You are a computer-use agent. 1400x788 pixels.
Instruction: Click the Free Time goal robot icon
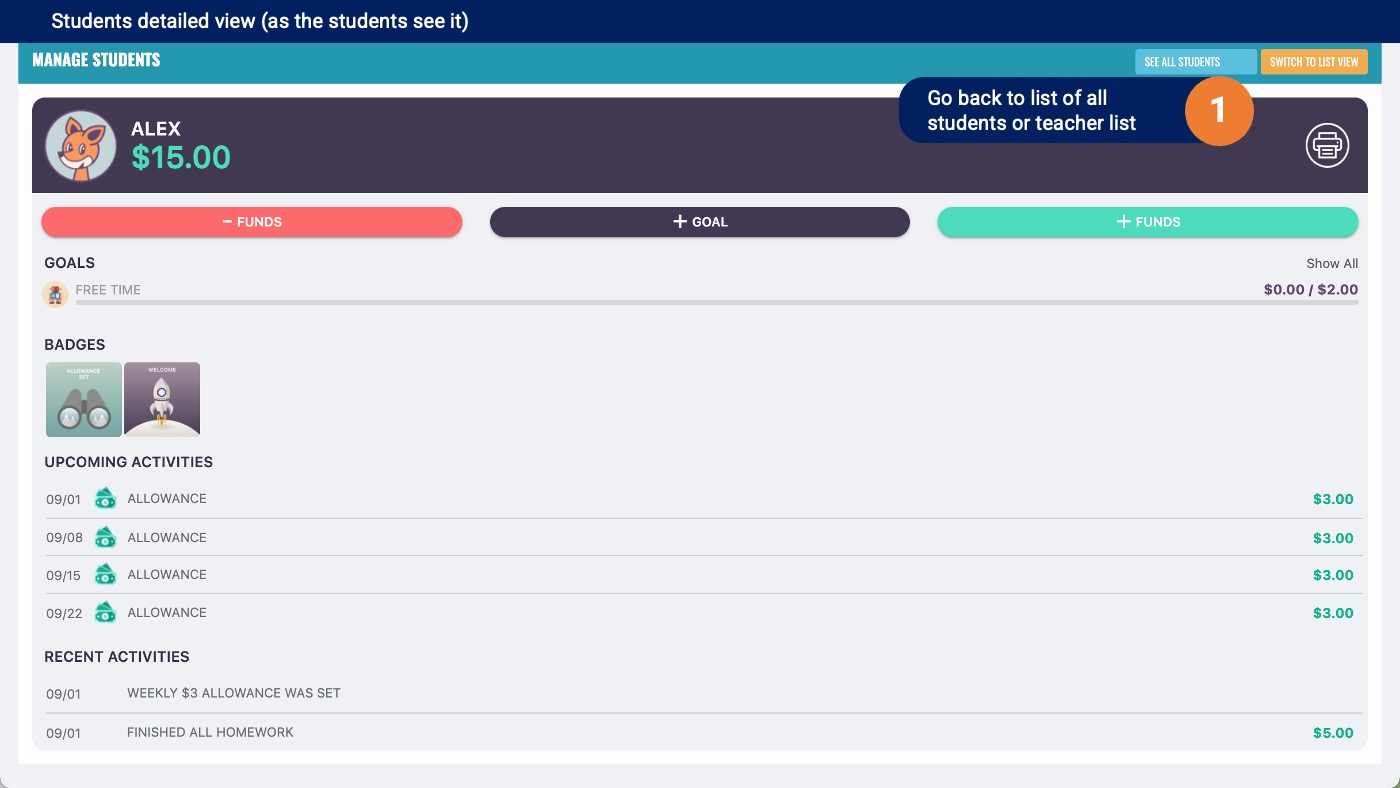56,294
